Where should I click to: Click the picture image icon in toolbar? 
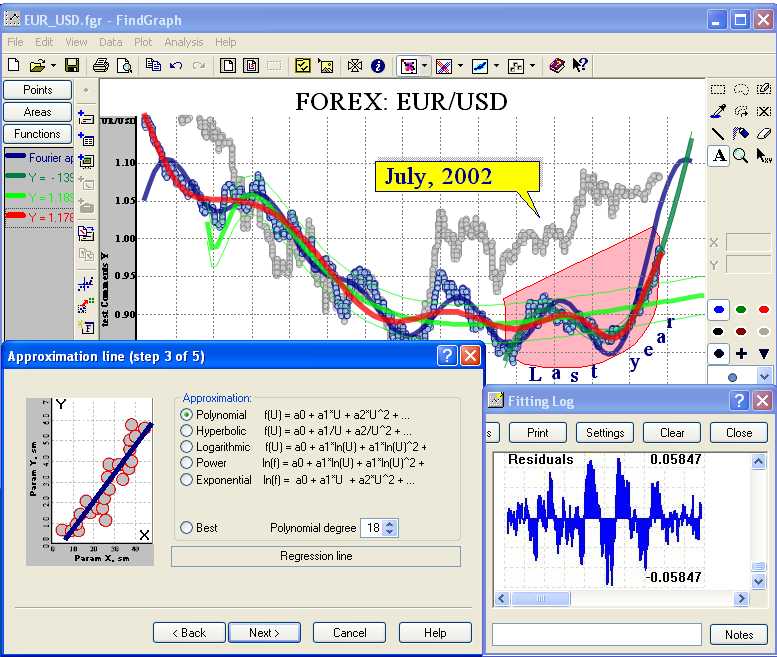[x=326, y=65]
